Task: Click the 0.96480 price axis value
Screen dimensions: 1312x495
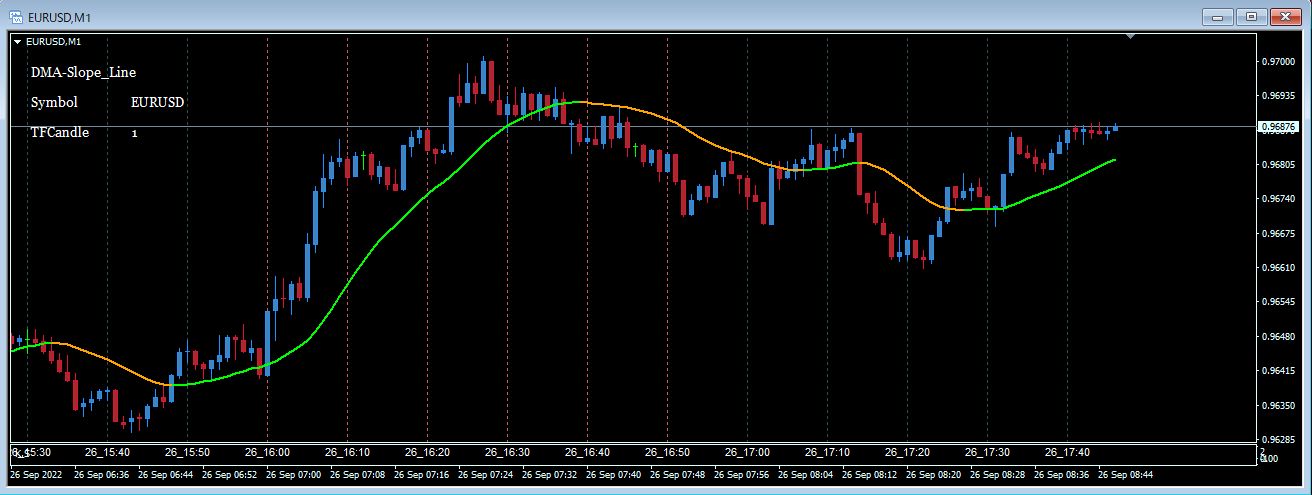Action: point(1278,337)
